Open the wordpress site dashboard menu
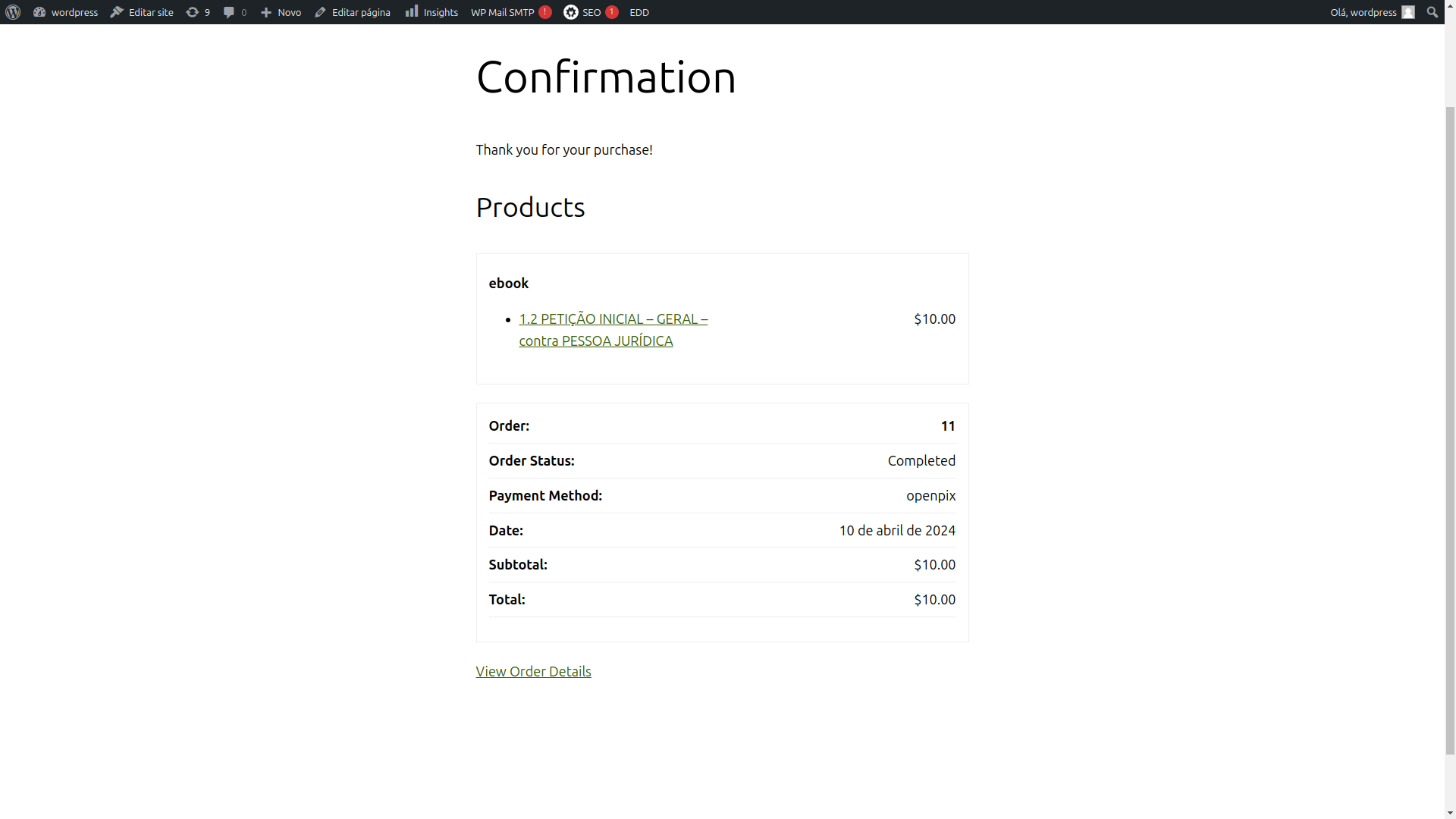This screenshot has width=1456, height=819. 65,12
